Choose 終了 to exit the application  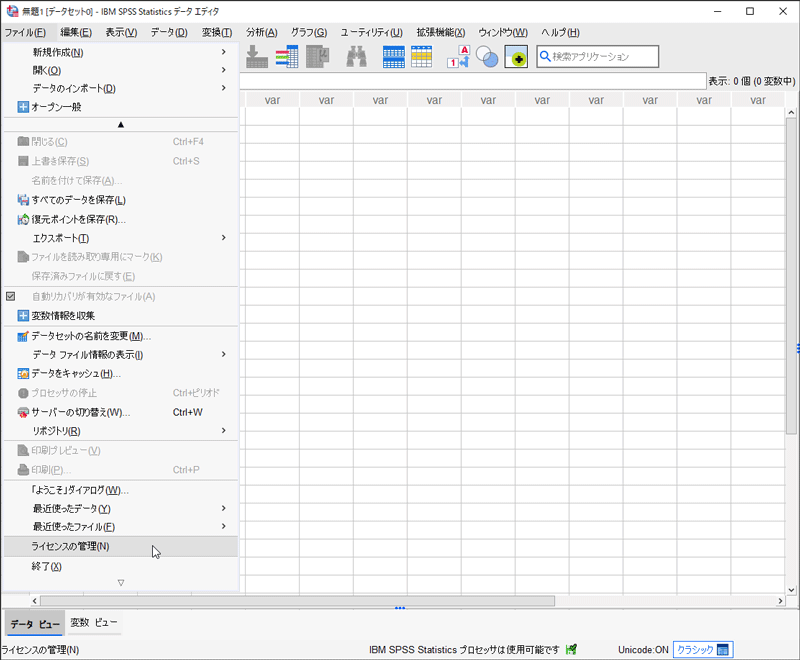coord(47,566)
